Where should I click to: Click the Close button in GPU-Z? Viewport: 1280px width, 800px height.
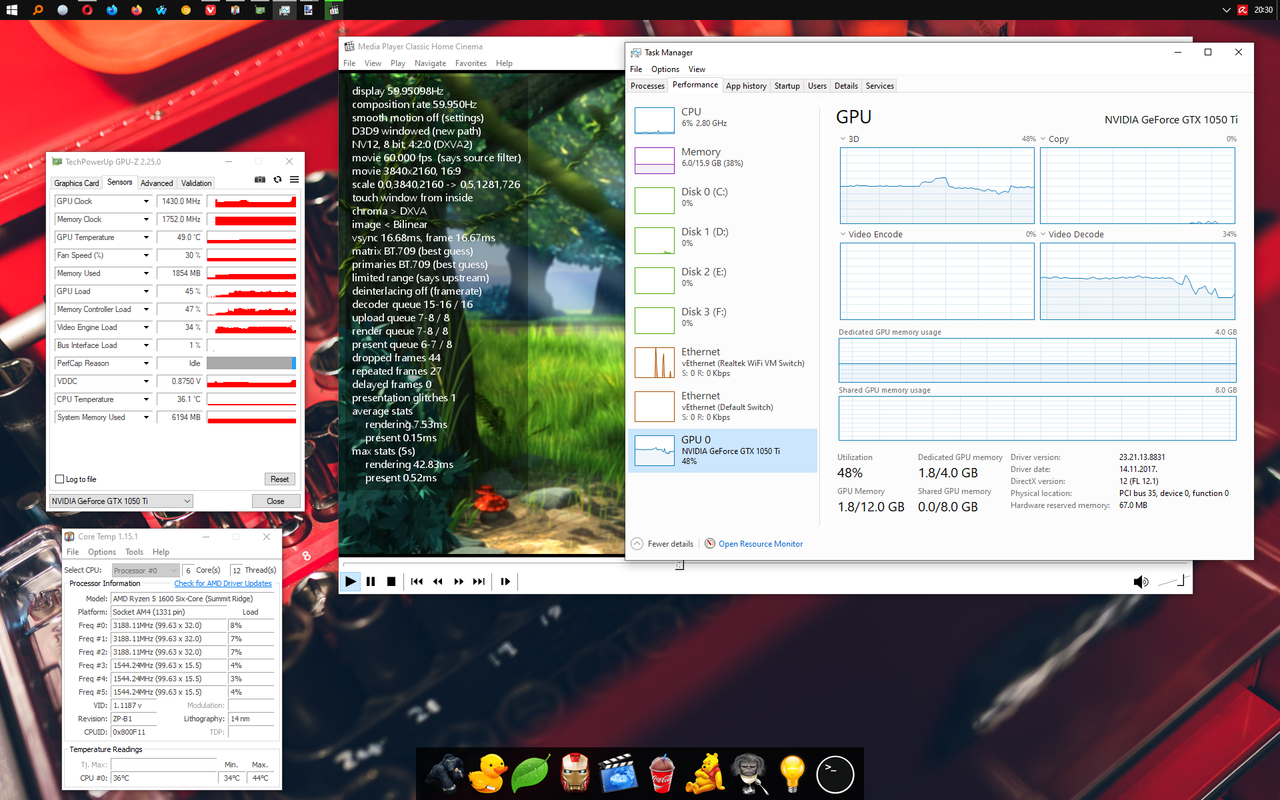(x=275, y=501)
